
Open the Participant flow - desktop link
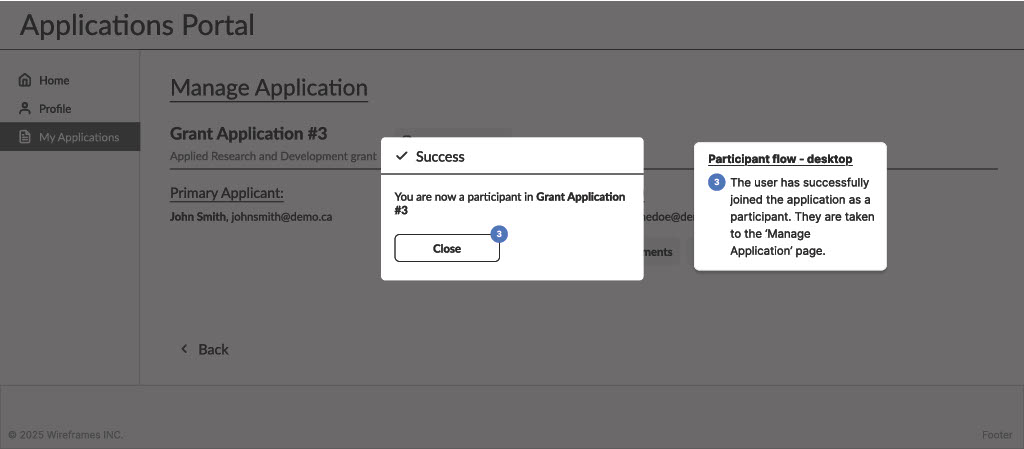(x=780, y=159)
